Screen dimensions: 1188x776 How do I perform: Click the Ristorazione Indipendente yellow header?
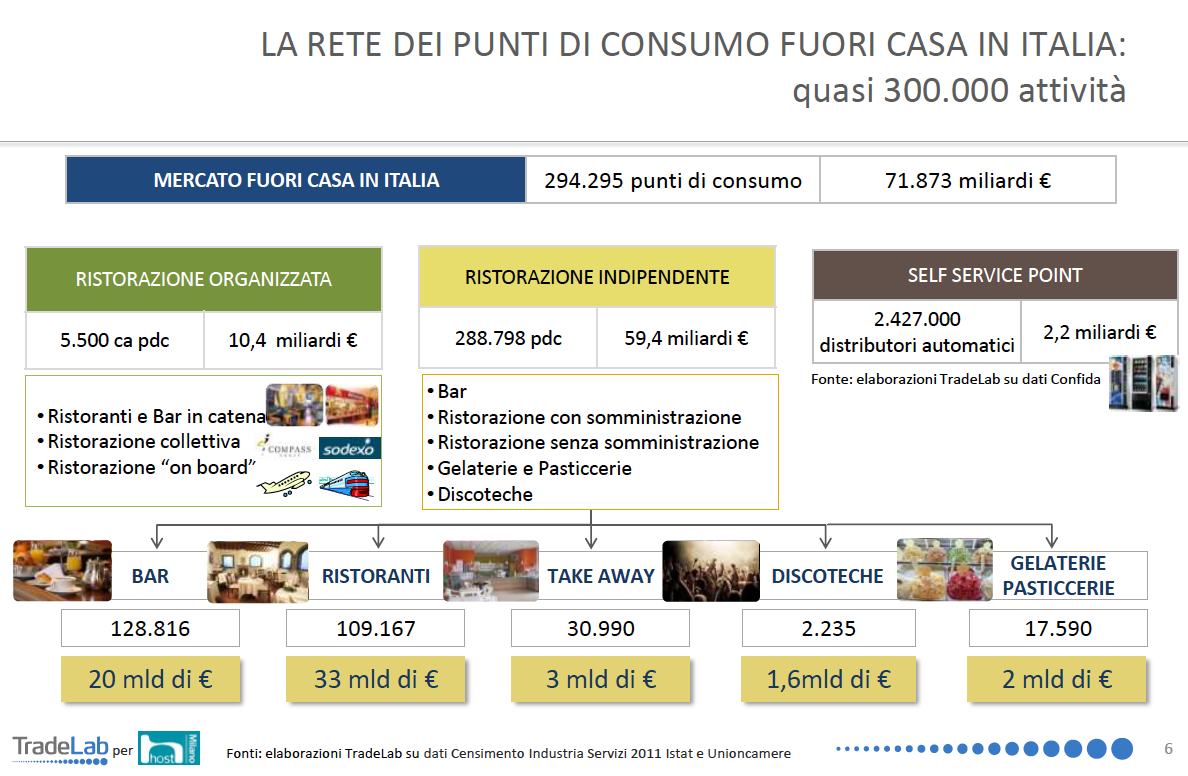[597, 277]
